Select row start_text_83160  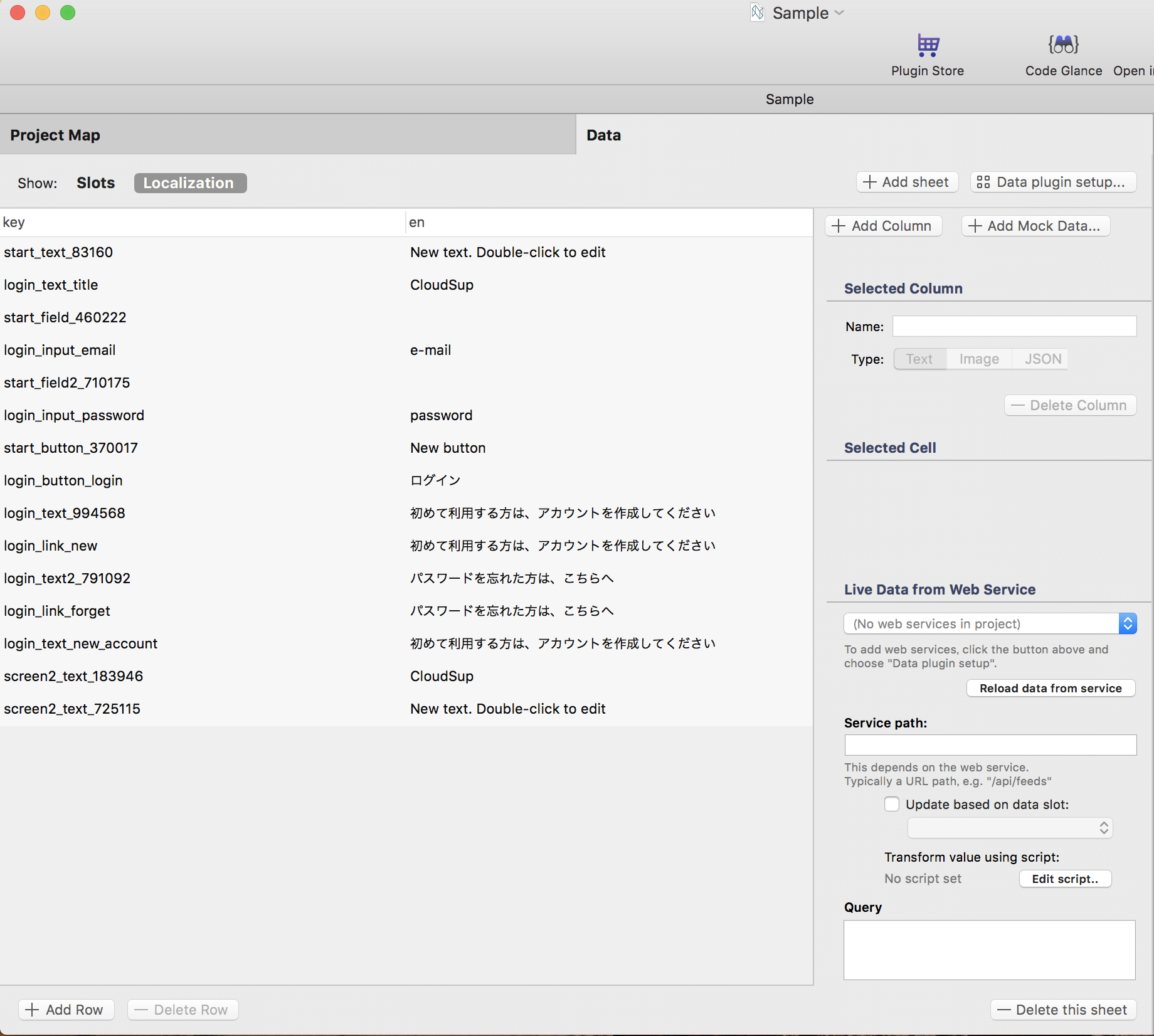[406, 252]
